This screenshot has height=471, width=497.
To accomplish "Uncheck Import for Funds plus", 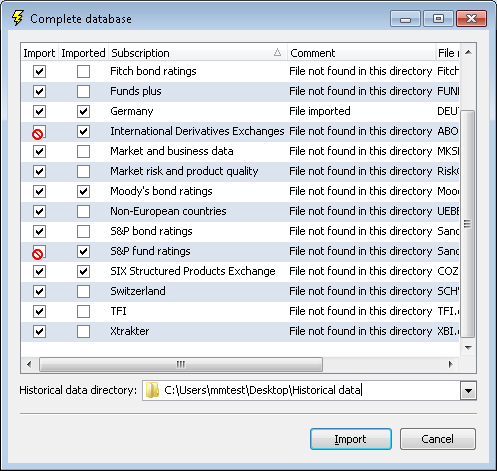I will point(39,91).
